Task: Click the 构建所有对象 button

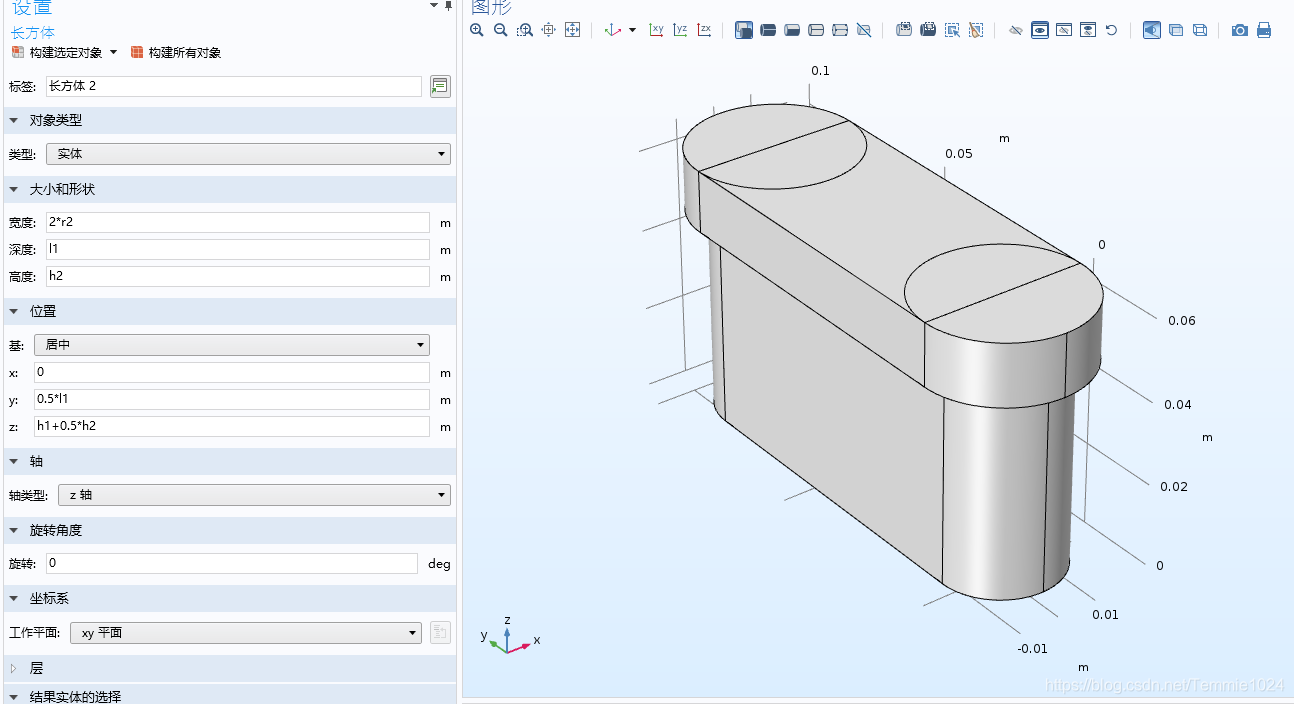Action: point(176,52)
